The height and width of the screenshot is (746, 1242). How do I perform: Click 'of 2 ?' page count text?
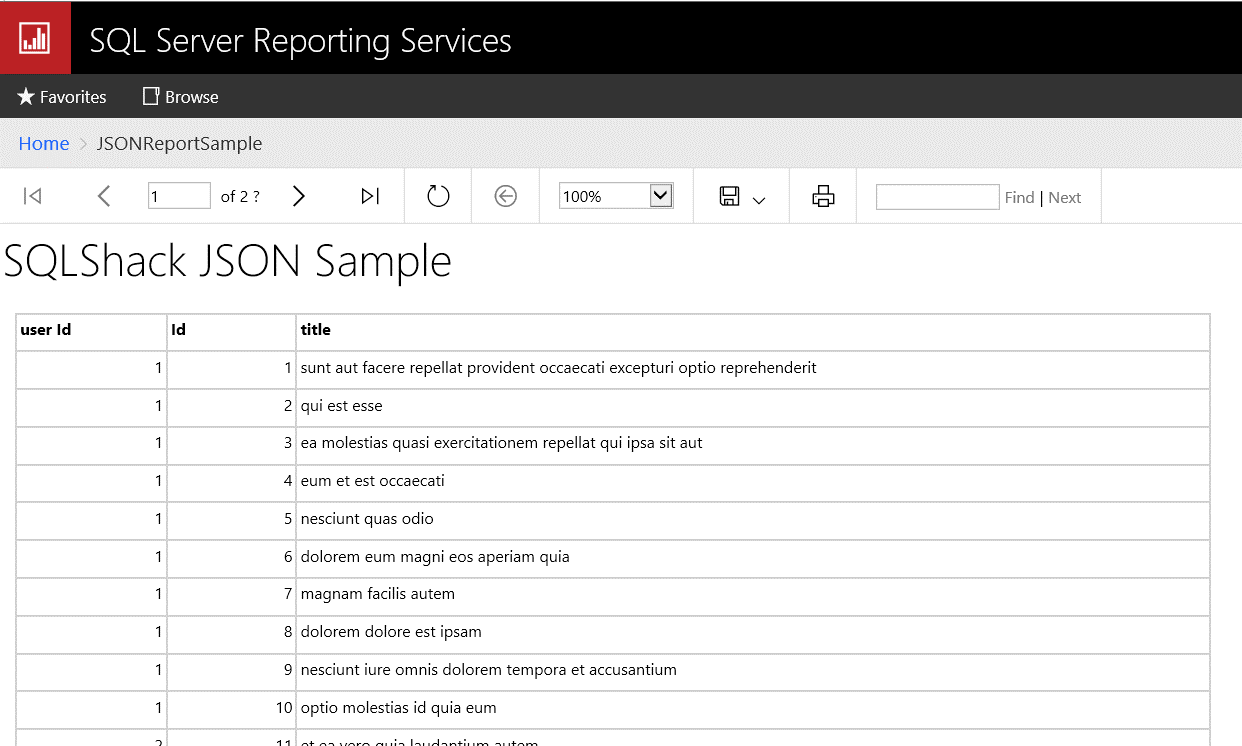pos(240,196)
